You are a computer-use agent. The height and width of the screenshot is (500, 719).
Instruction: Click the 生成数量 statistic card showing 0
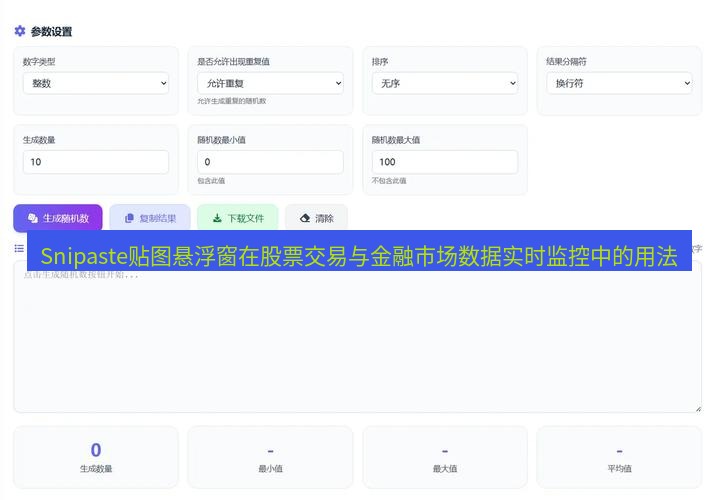[96, 457]
